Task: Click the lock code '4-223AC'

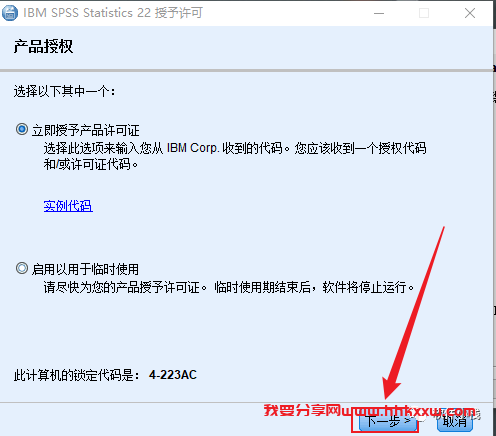Action: coord(173,375)
